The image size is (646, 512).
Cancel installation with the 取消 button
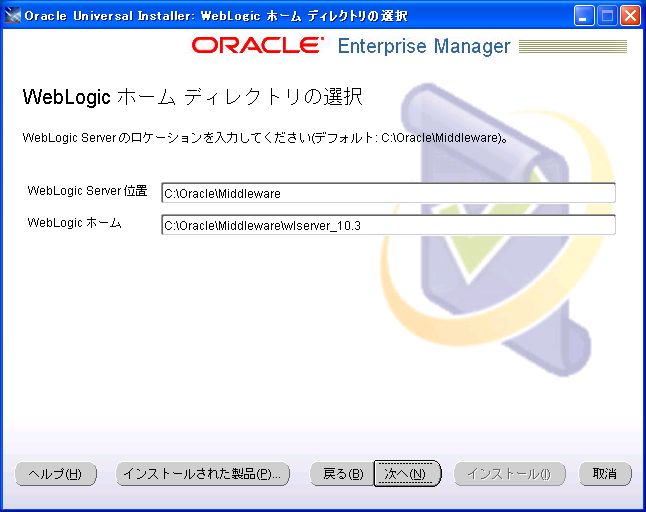point(605,474)
